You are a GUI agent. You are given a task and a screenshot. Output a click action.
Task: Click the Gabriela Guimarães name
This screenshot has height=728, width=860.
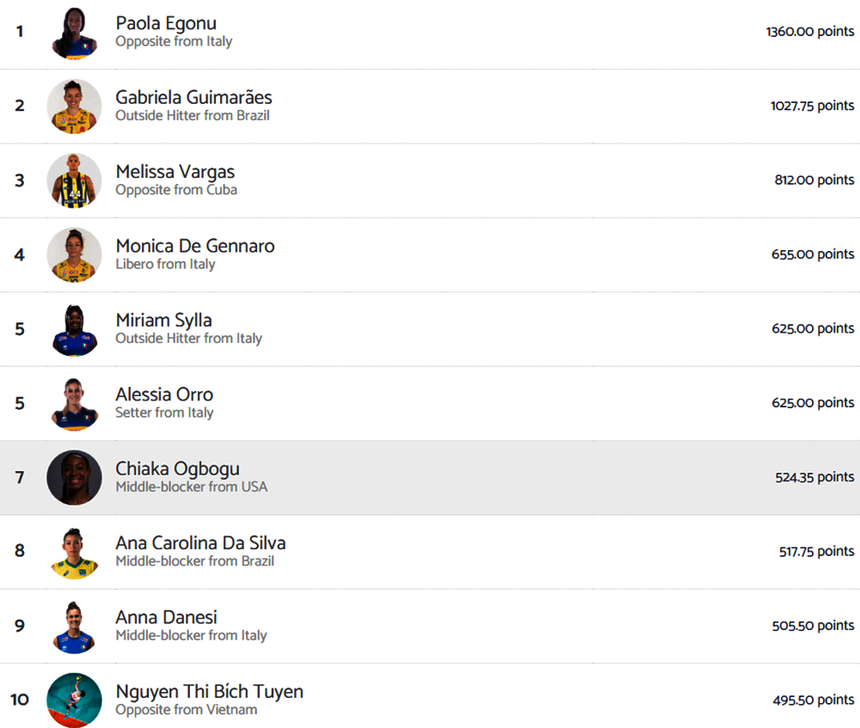click(x=194, y=97)
